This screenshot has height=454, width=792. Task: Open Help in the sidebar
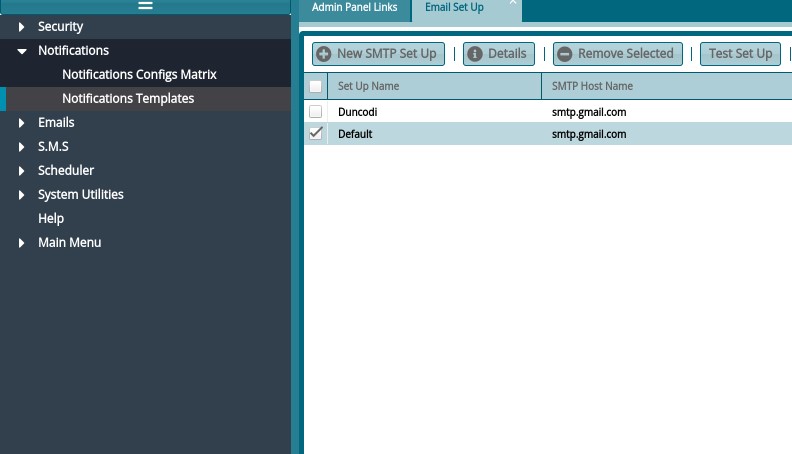pos(51,219)
